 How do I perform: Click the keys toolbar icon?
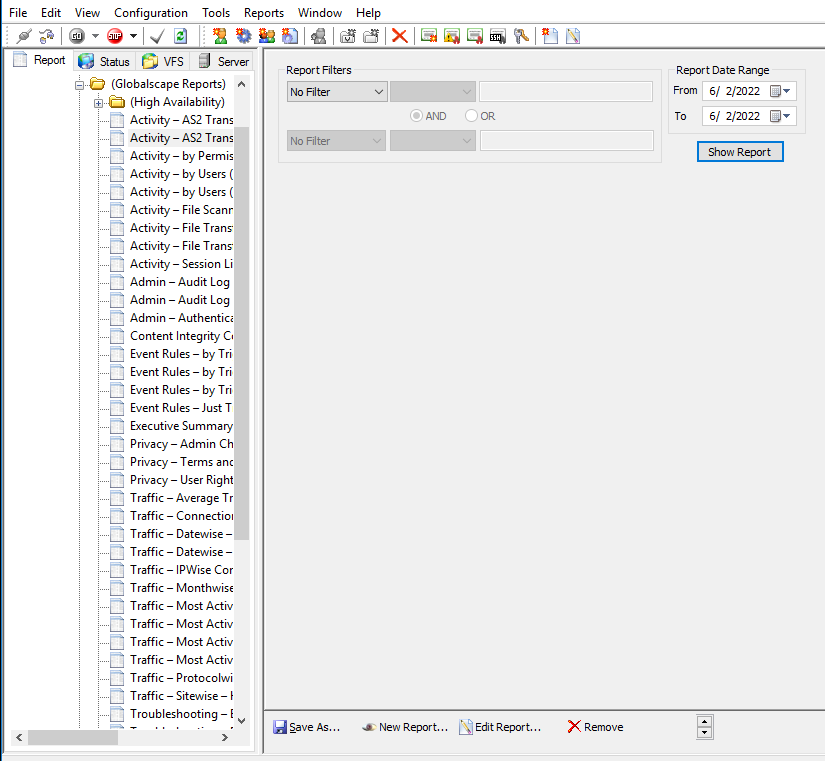(x=521, y=36)
